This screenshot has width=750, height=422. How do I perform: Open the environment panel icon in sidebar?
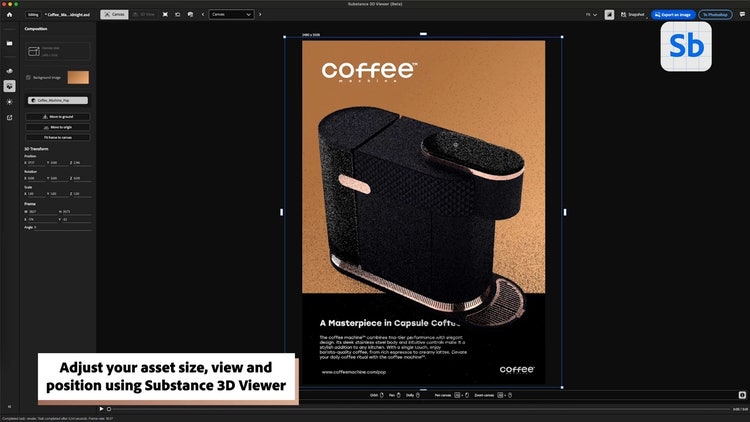[x=9, y=71]
